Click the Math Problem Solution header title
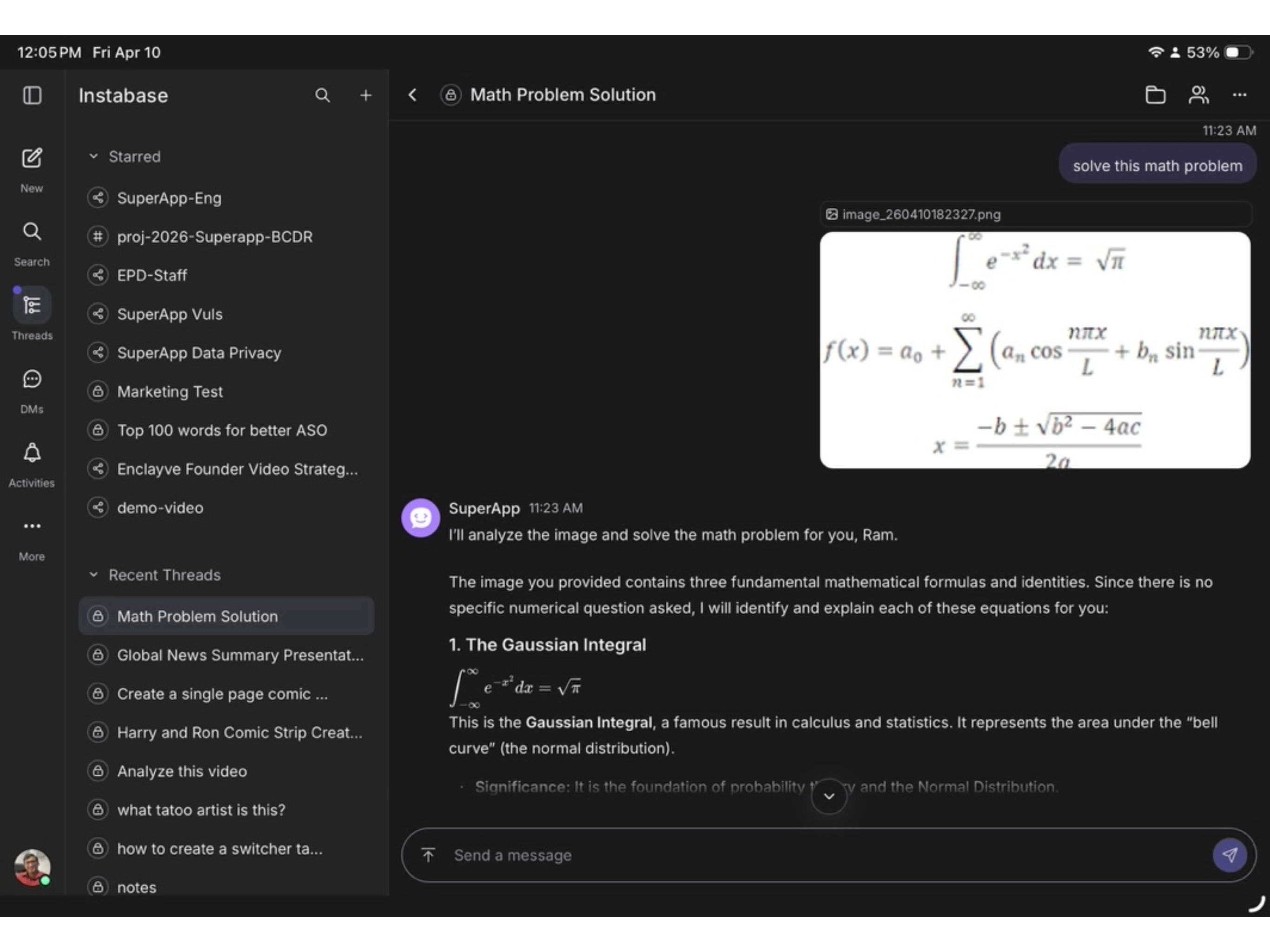 point(562,95)
